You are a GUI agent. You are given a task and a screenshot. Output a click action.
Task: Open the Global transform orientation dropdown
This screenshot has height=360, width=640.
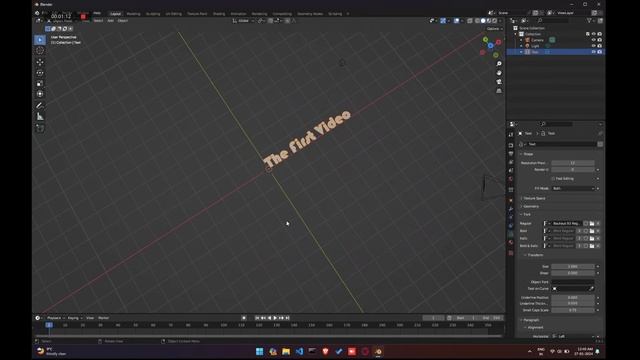click(x=243, y=20)
